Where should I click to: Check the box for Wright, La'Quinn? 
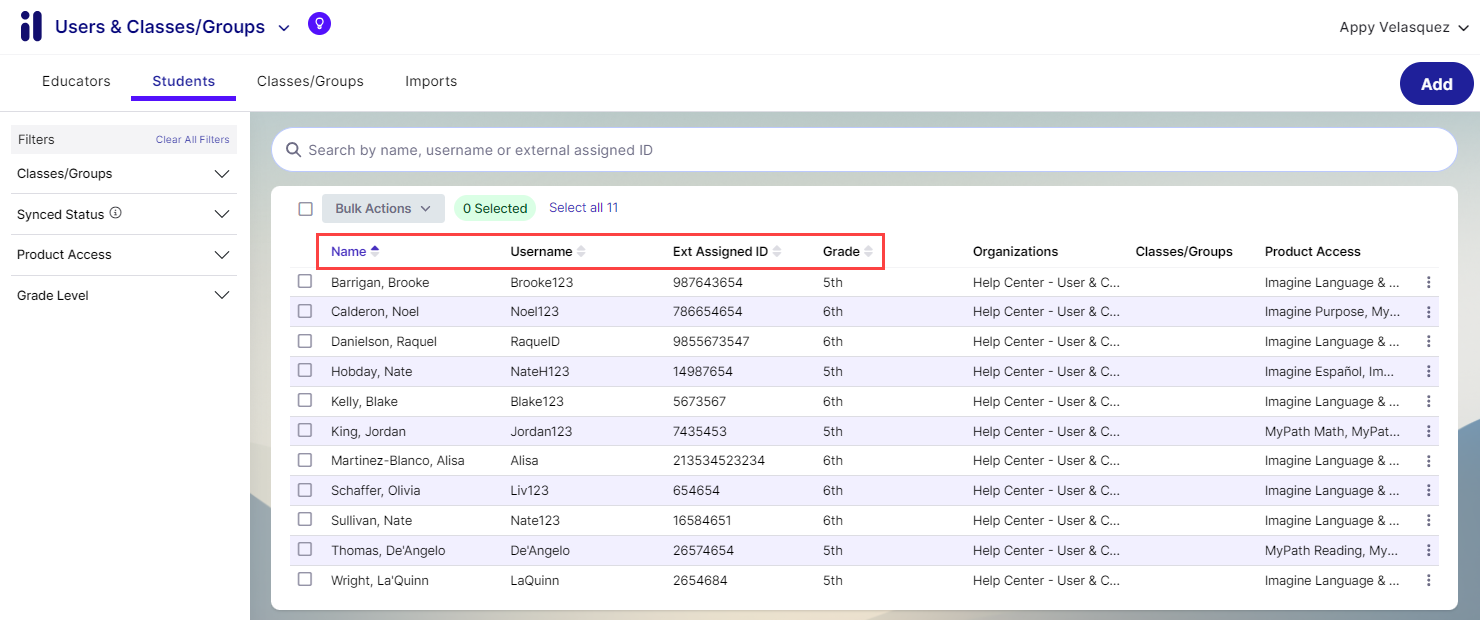[x=305, y=579]
